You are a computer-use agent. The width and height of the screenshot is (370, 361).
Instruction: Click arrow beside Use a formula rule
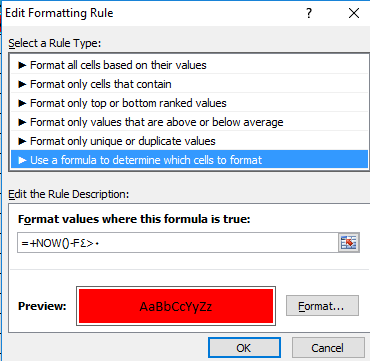click(22, 160)
